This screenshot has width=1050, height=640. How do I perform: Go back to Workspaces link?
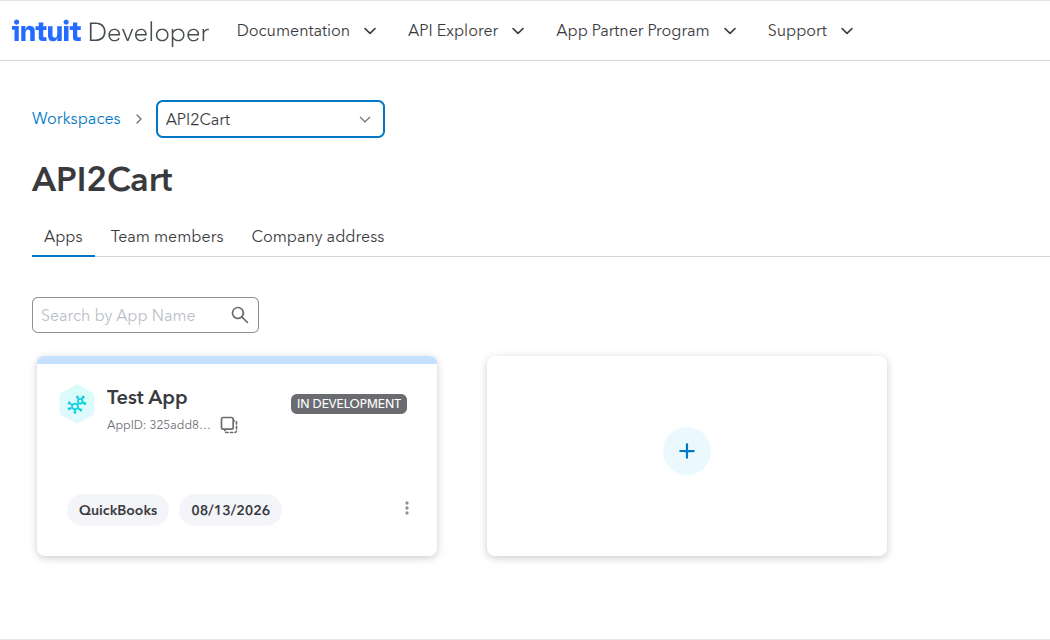click(76, 118)
